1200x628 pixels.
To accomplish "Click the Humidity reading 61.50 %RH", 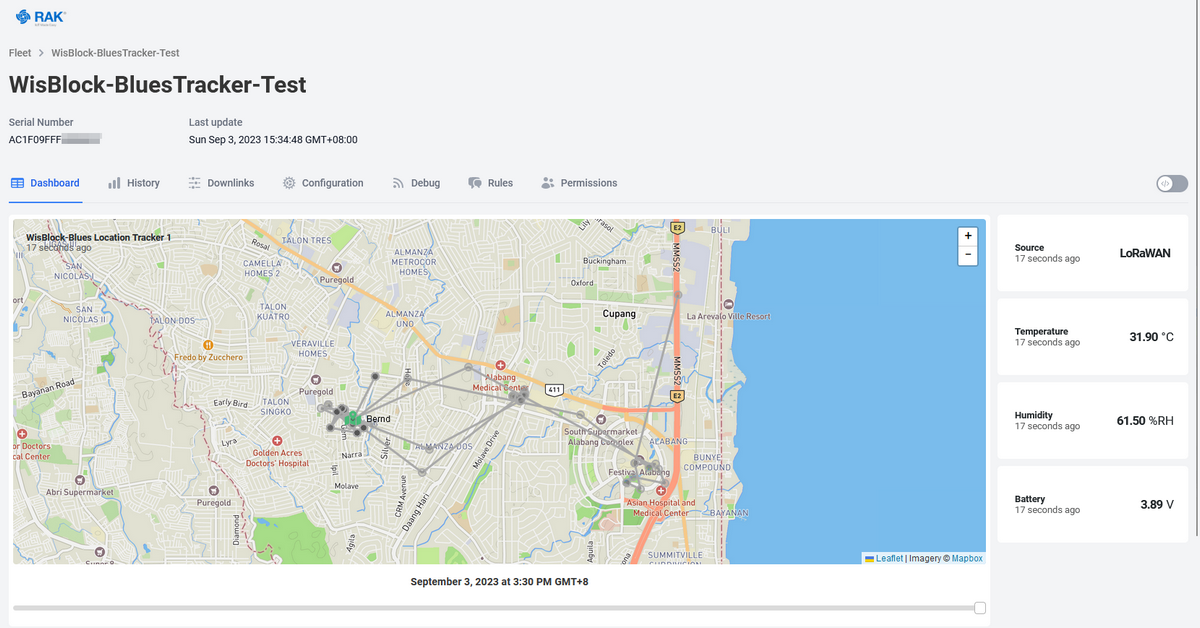I will pyautogui.click(x=1145, y=421).
